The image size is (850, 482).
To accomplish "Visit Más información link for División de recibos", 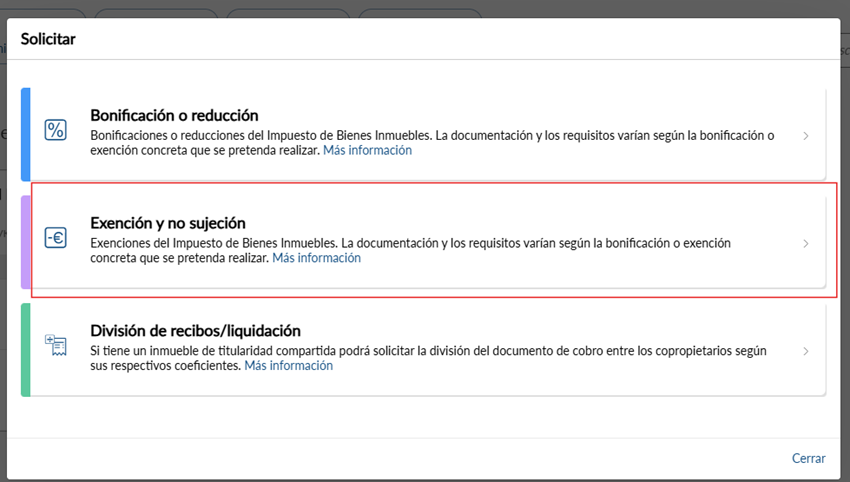I will coord(288,366).
